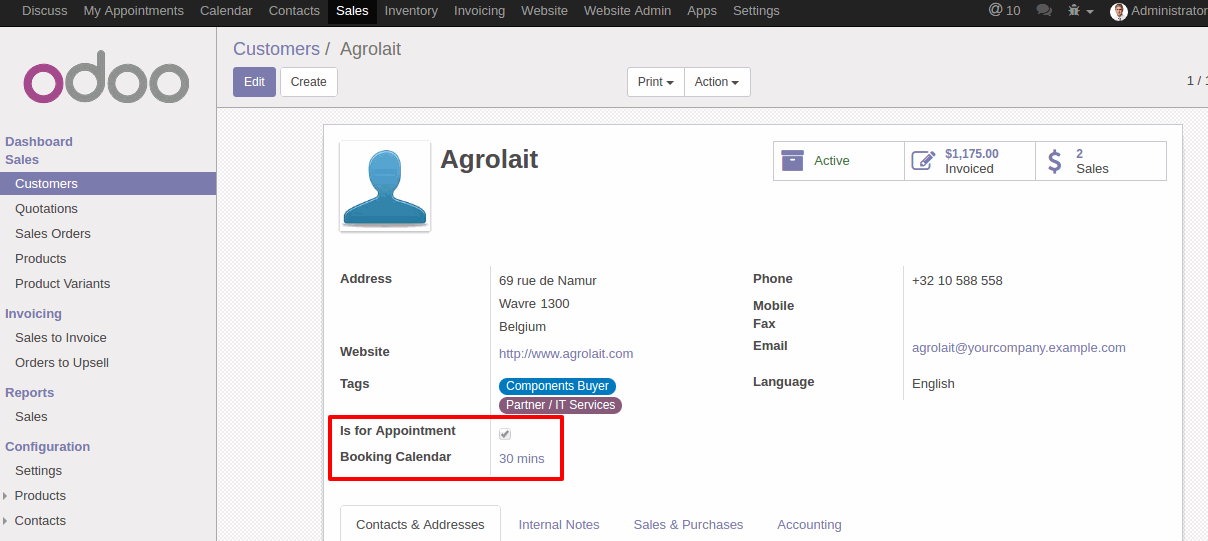Expand the Products configuration tree item
This screenshot has height=541, width=1208.
pos(6,496)
